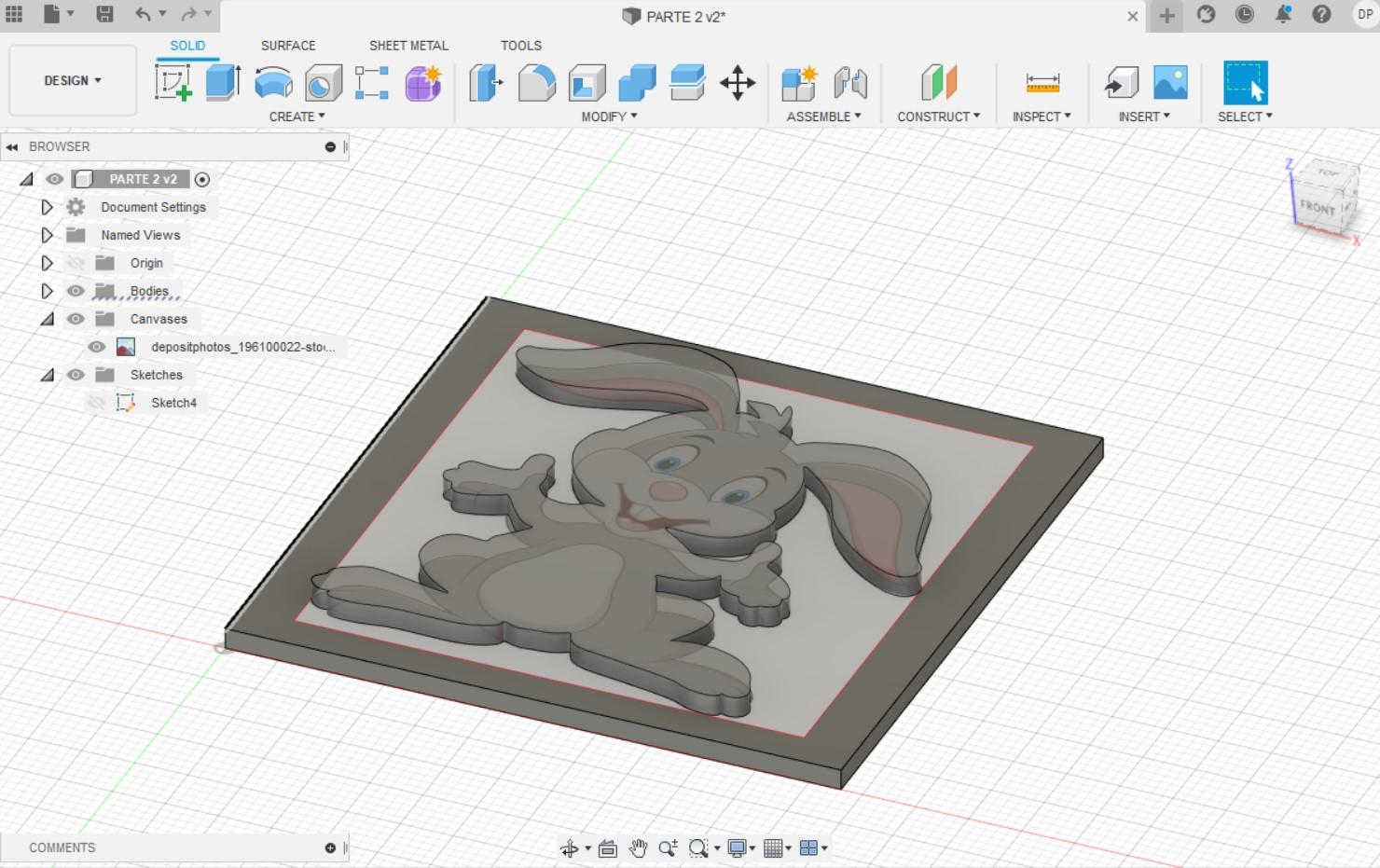
Task: Select the Press Pull tool icon
Action: [486, 82]
